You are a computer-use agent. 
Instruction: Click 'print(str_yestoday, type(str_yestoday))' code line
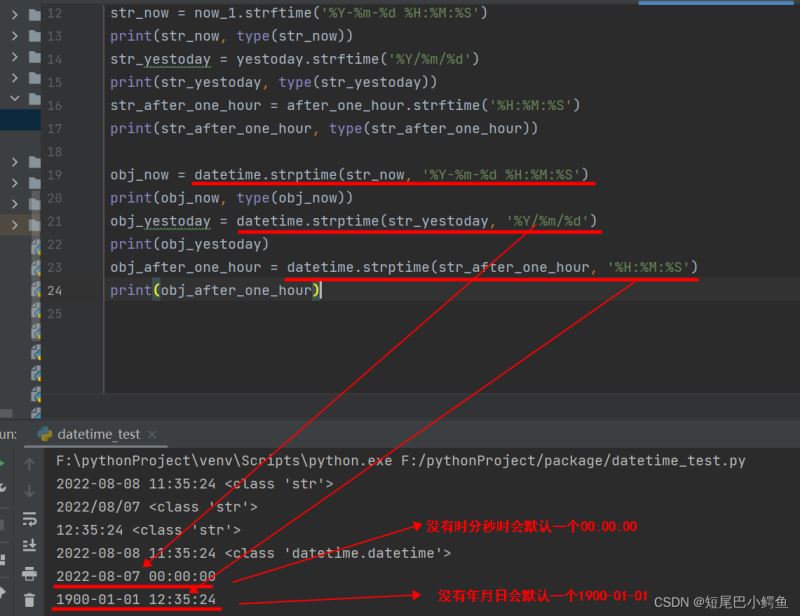coord(273,82)
